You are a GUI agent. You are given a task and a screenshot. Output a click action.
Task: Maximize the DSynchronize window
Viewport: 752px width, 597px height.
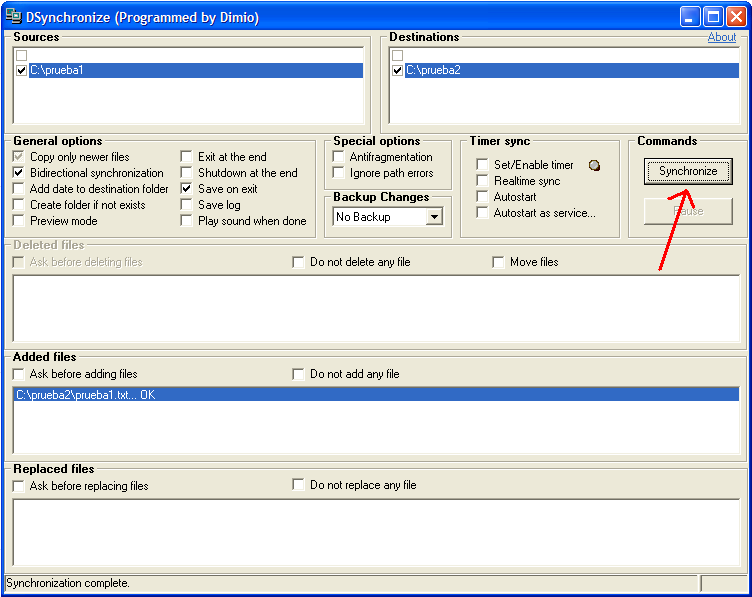point(713,17)
